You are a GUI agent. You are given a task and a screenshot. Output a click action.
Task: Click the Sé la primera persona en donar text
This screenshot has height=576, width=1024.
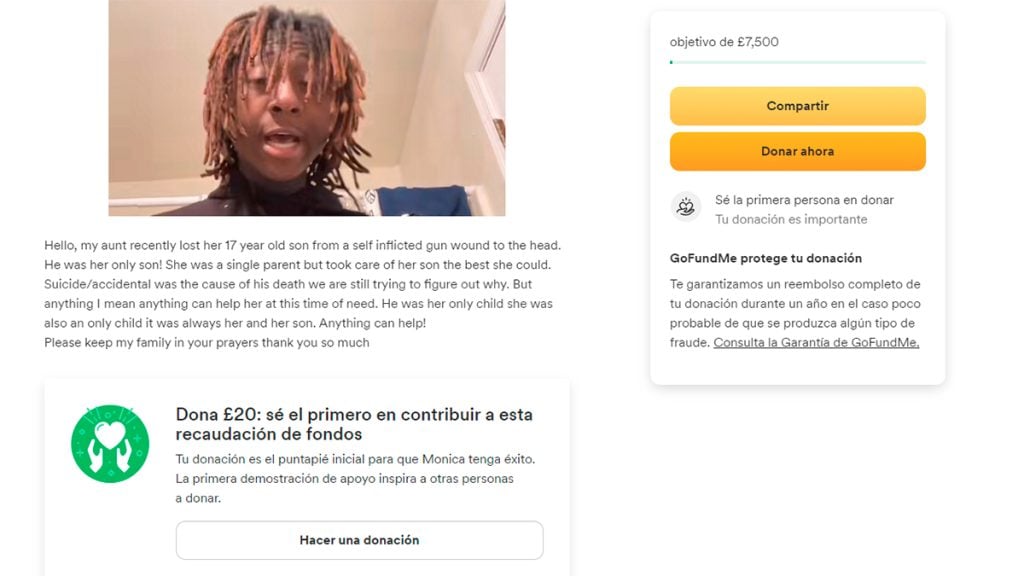pos(804,200)
